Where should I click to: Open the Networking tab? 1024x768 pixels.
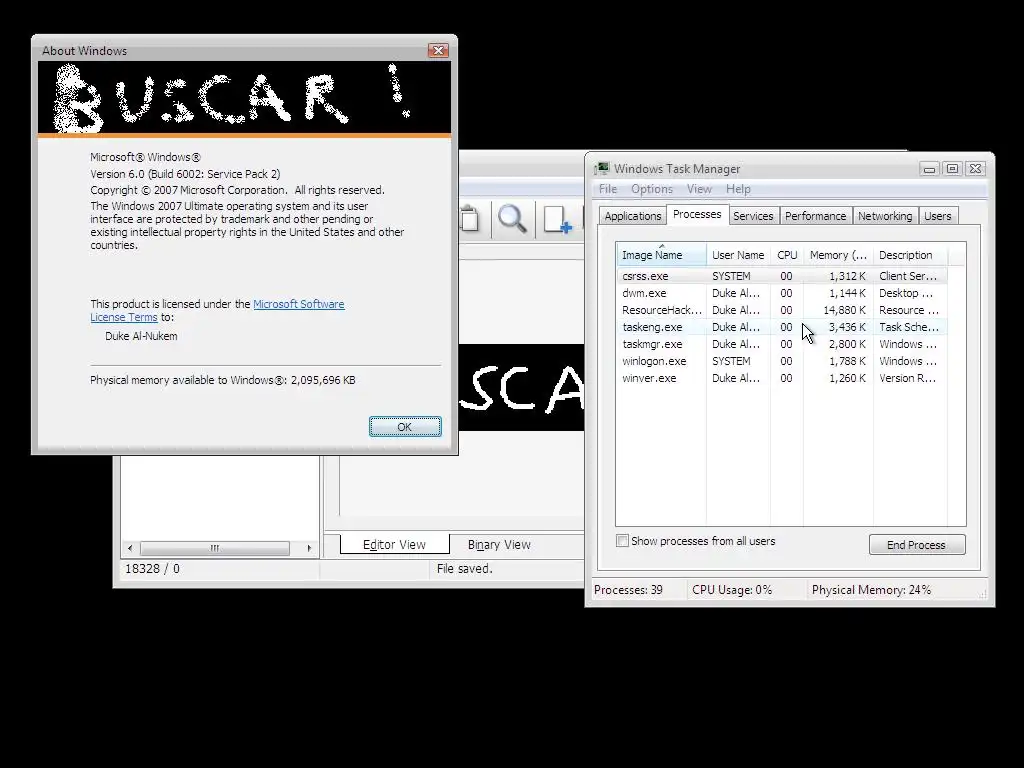pyautogui.click(x=885, y=216)
